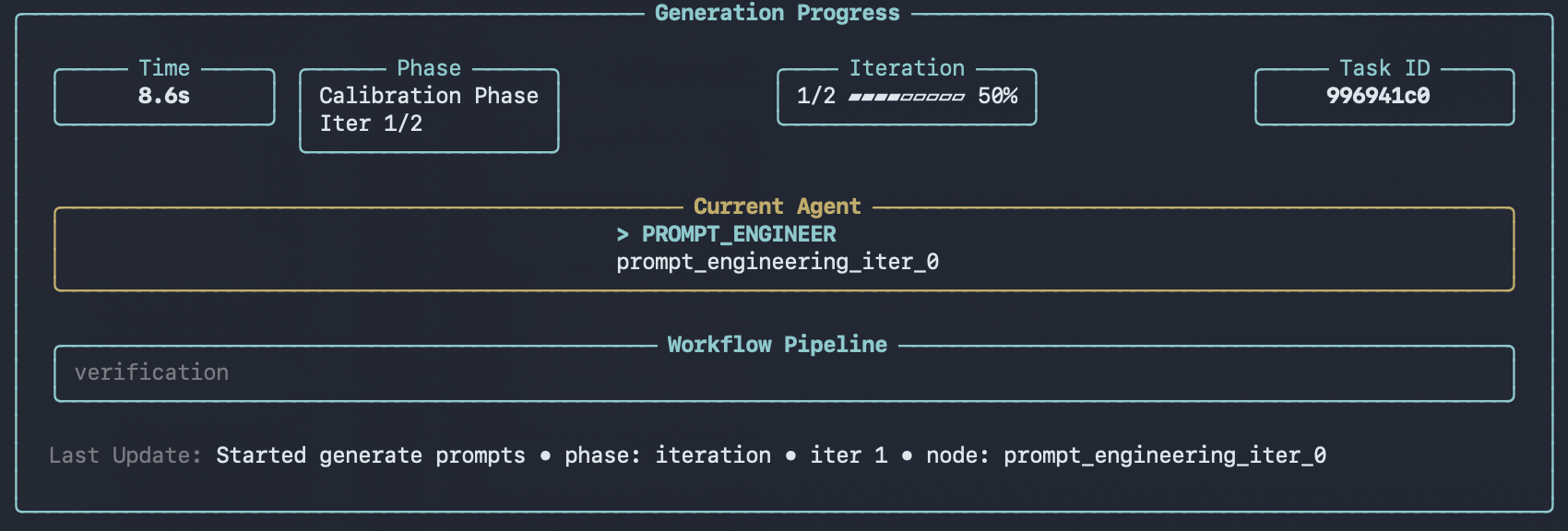Click the Phase box label
This screenshot has height=531, width=1568.
coord(429,68)
